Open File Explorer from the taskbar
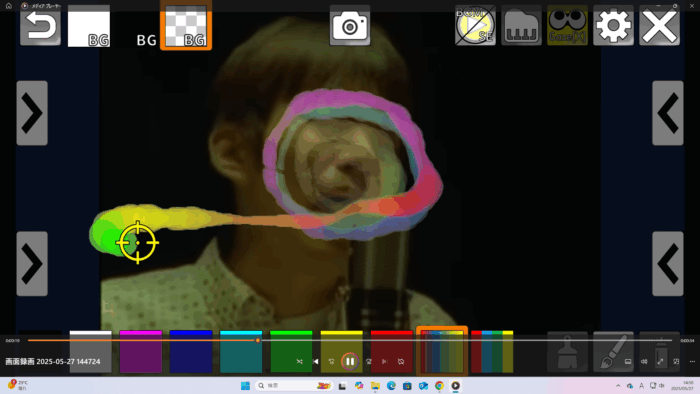Screen dimensions: 700x394 pos(375,386)
